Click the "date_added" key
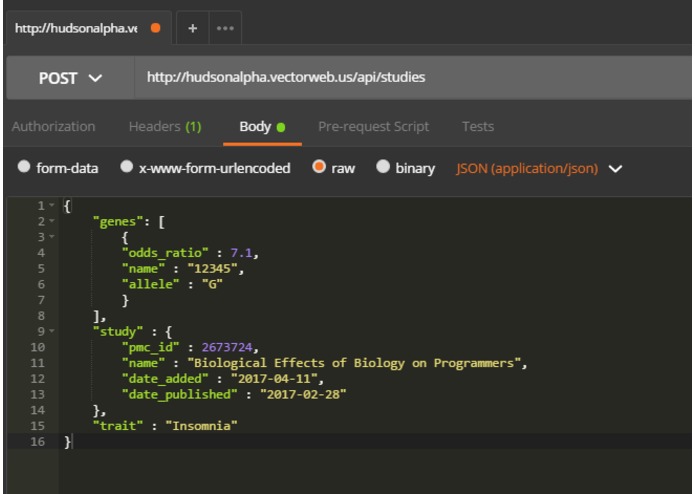Image resolution: width=695 pixels, height=494 pixels. coord(165,378)
